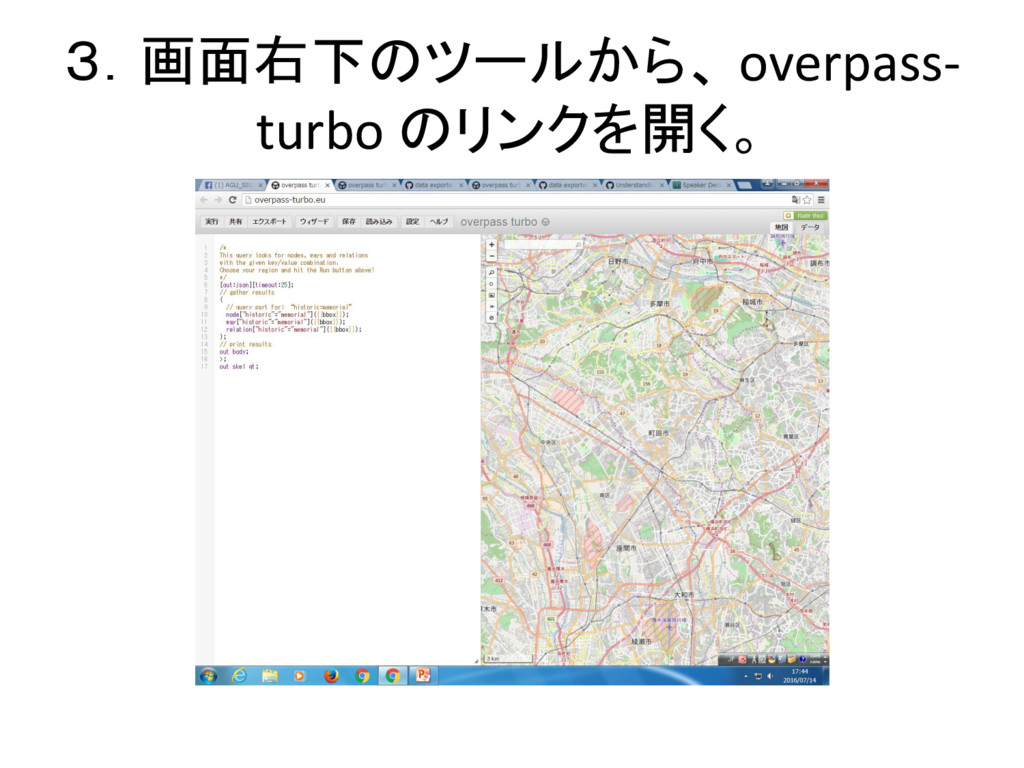The width and height of the screenshot is (1024, 768).
Task: Click the first Chrome taskbar icon
Action: coord(362,676)
